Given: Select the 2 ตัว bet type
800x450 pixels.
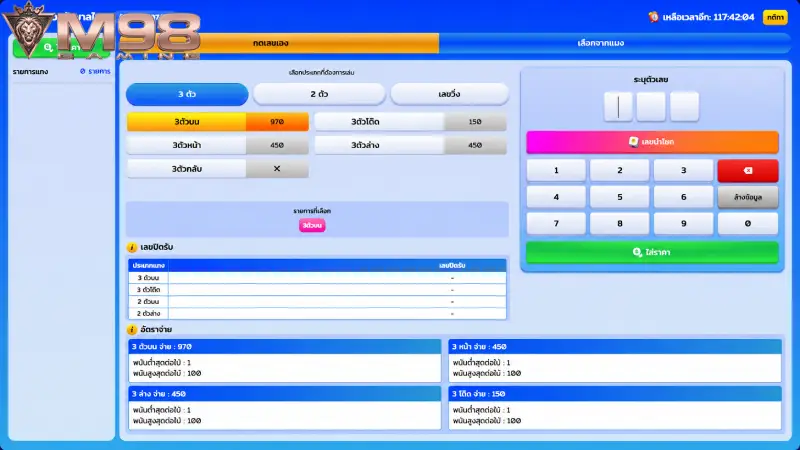Looking at the screenshot, I should point(319,94).
